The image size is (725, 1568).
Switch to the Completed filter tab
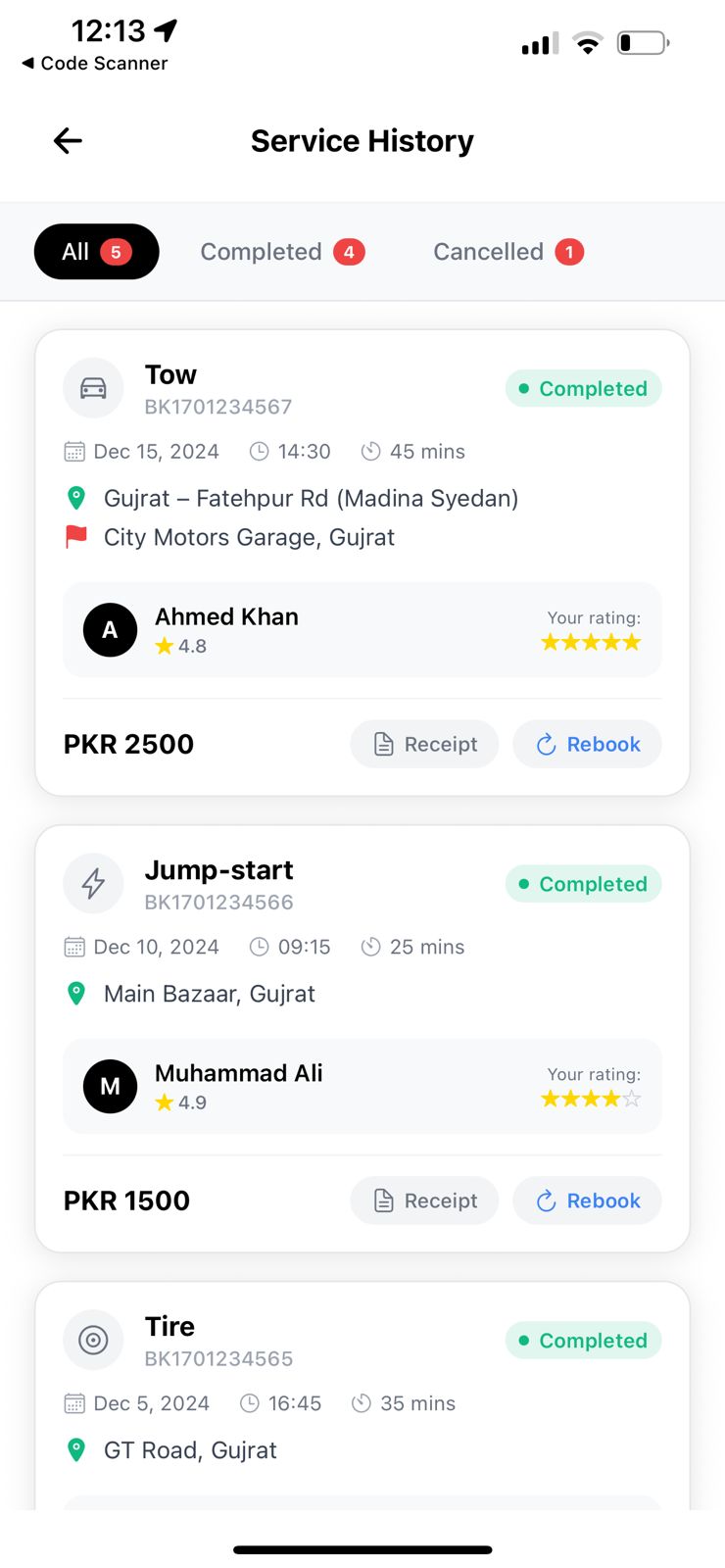(282, 252)
